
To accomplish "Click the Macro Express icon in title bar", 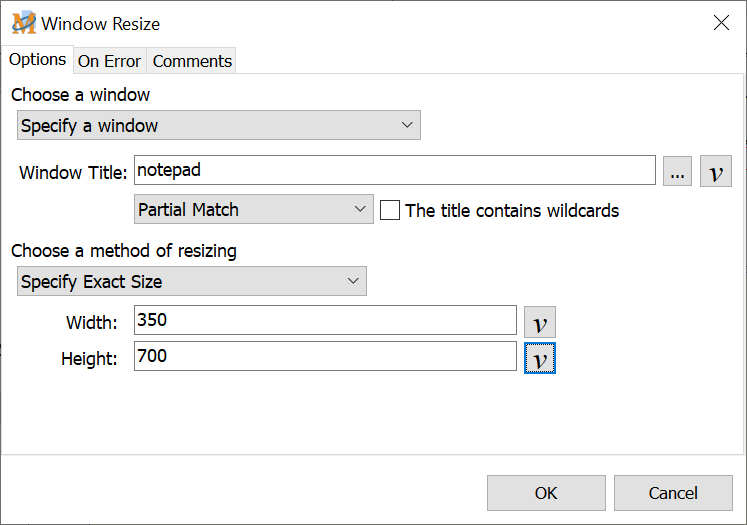I will pos(23,23).
